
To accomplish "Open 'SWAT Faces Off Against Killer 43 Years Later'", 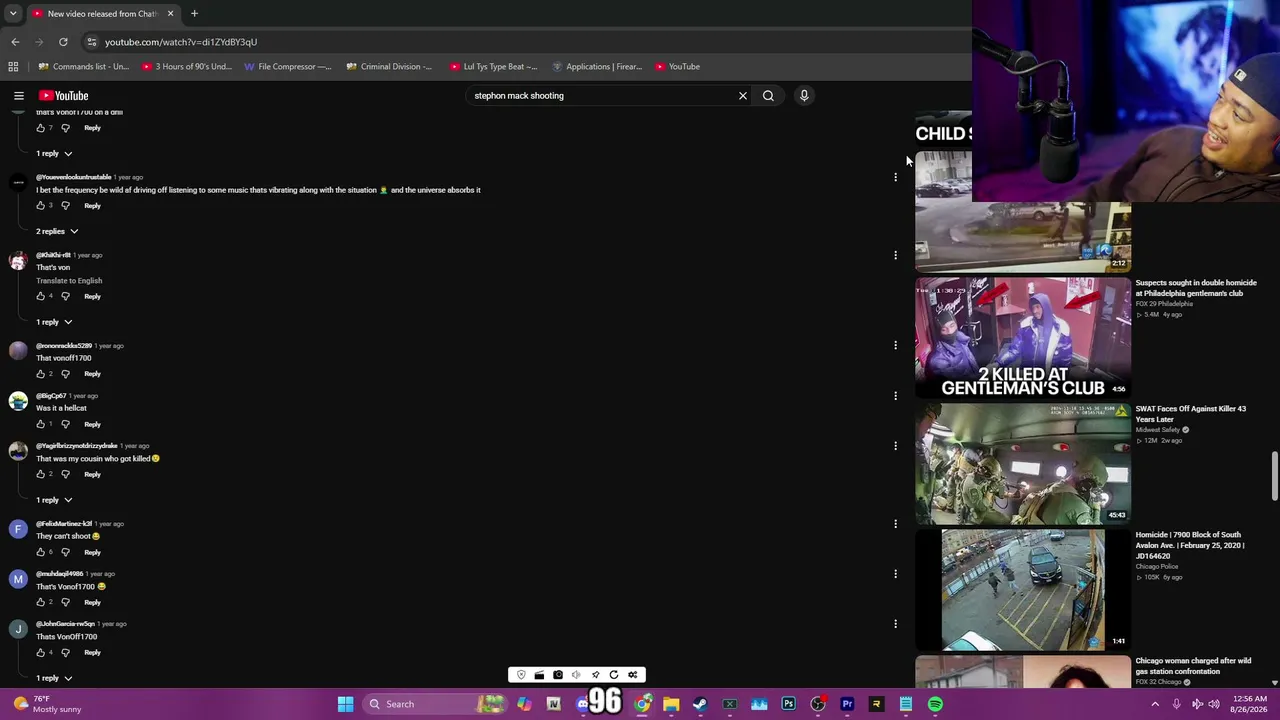I will pos(1191,414).
